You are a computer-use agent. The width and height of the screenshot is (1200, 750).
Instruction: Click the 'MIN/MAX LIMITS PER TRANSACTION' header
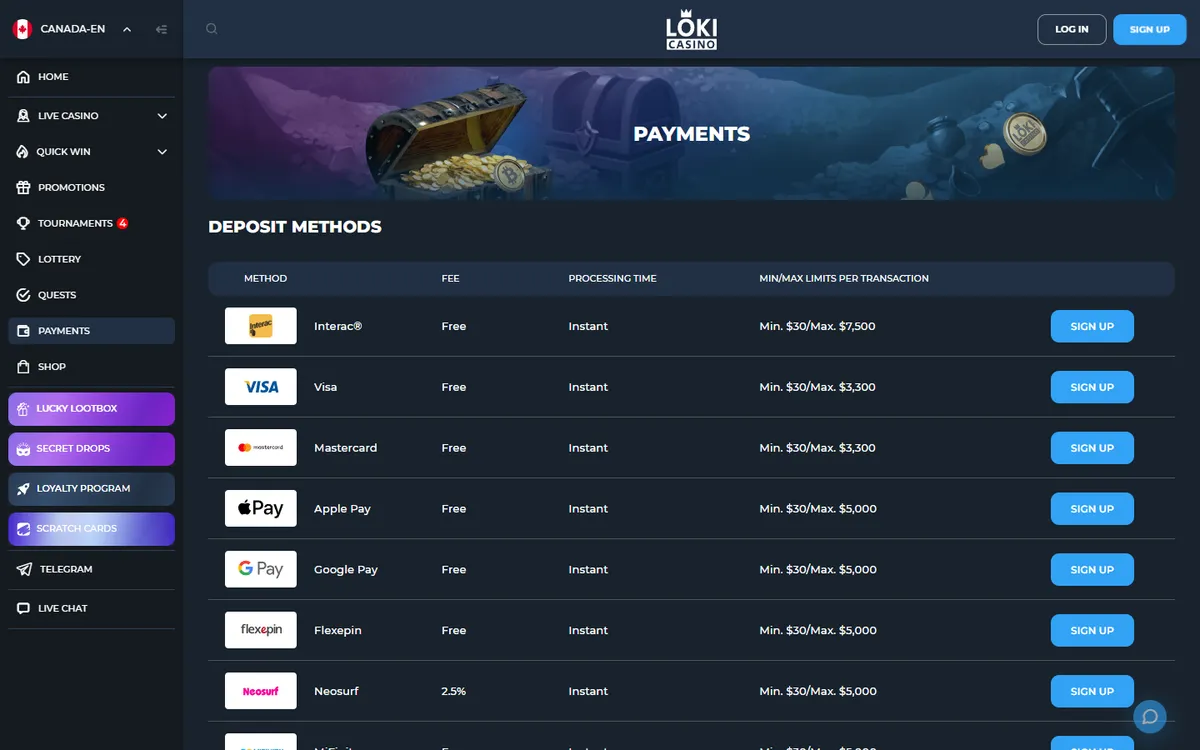click(x=844, y=278)
